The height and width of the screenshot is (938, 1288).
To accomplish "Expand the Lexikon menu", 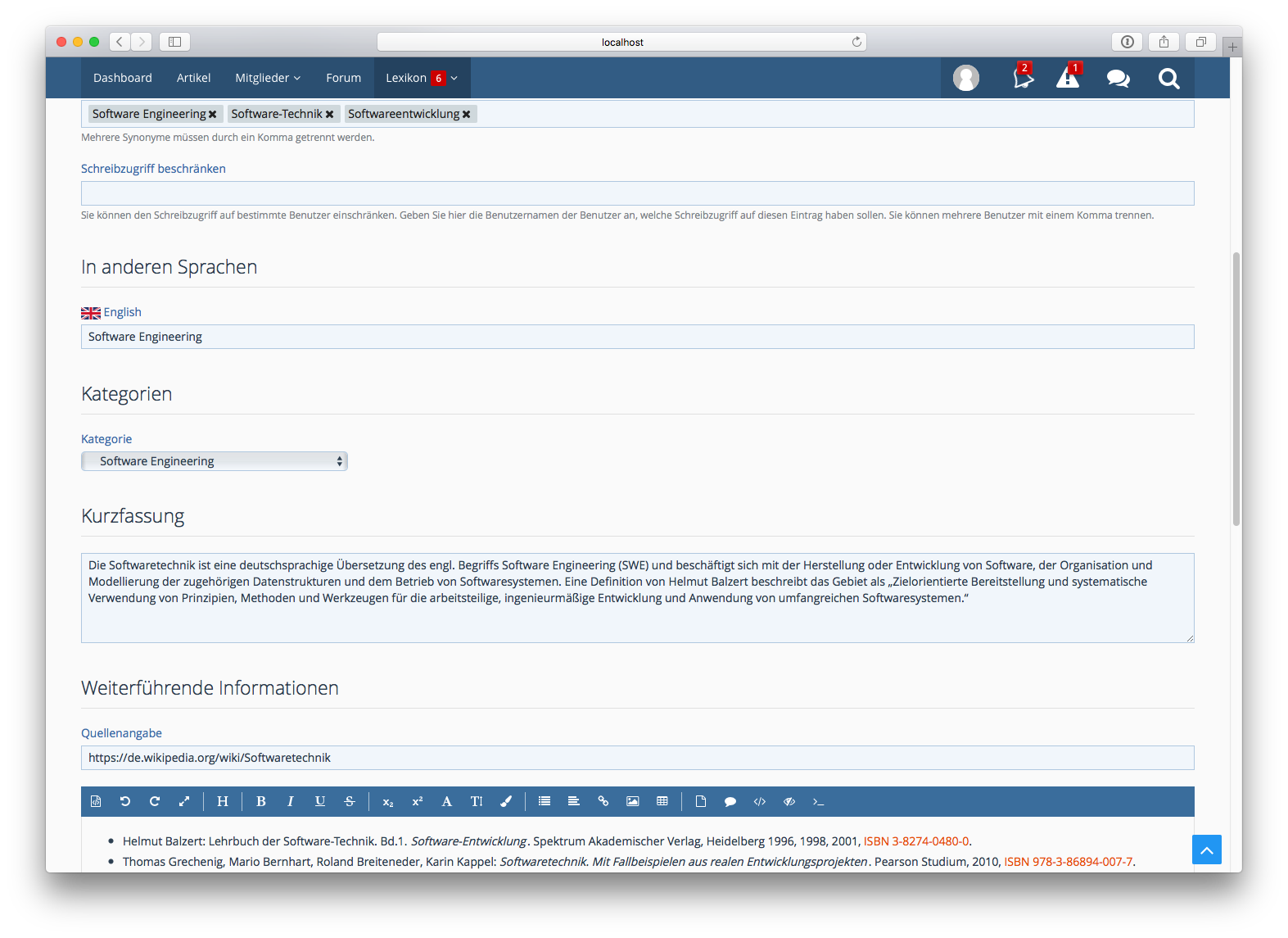I will coord(422,78).
